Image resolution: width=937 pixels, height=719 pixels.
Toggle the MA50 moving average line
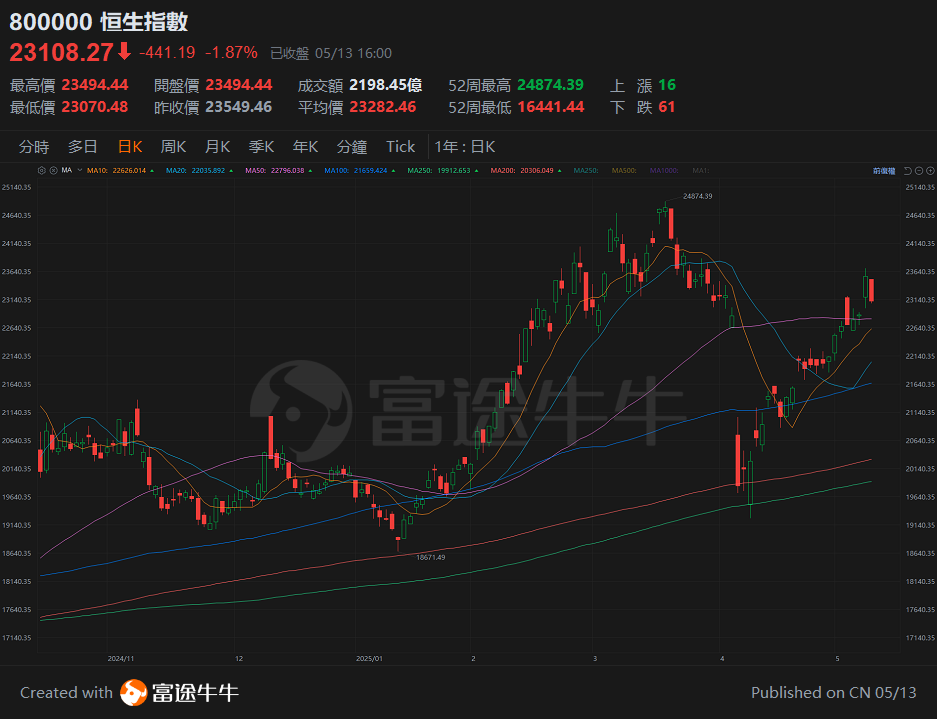(x=254, y=171)
